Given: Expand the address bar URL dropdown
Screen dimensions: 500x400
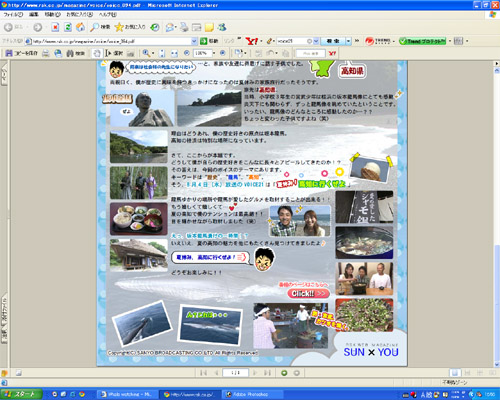Looking at the screenshot, I should tap(194, 41).
